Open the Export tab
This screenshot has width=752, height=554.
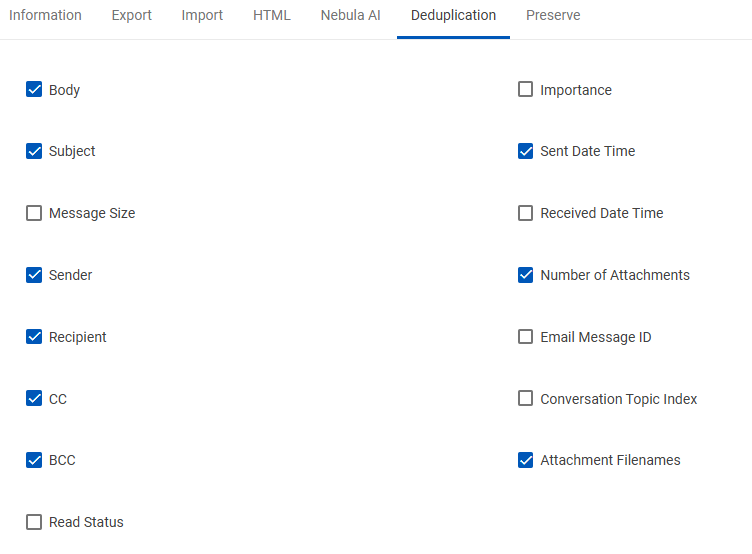[x=131, y=15]
